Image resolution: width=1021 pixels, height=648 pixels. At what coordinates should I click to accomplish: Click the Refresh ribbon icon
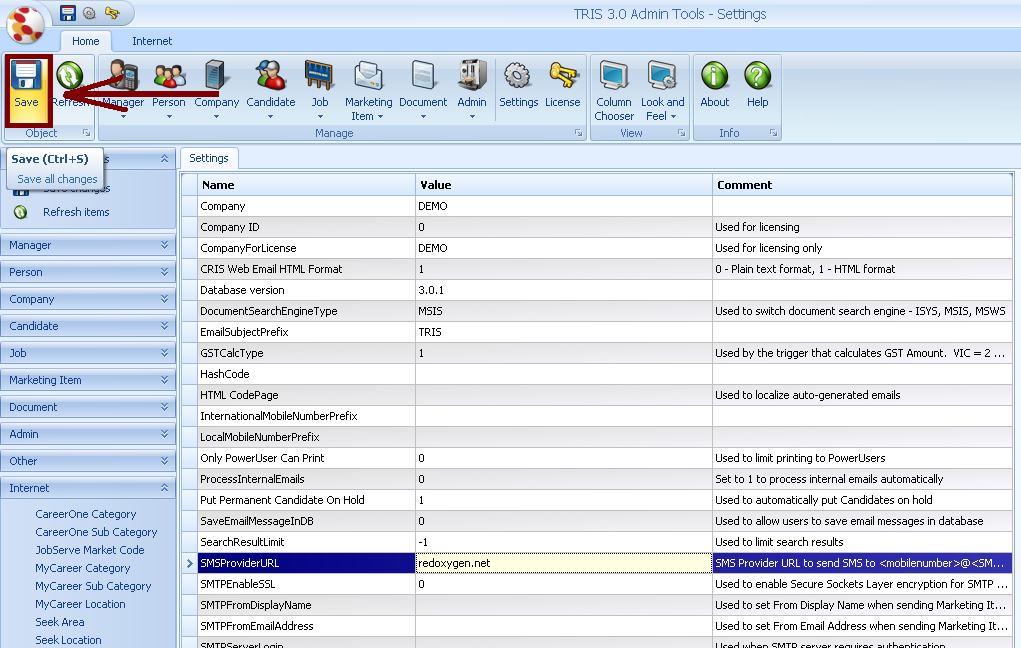click(x=69, y=76)
